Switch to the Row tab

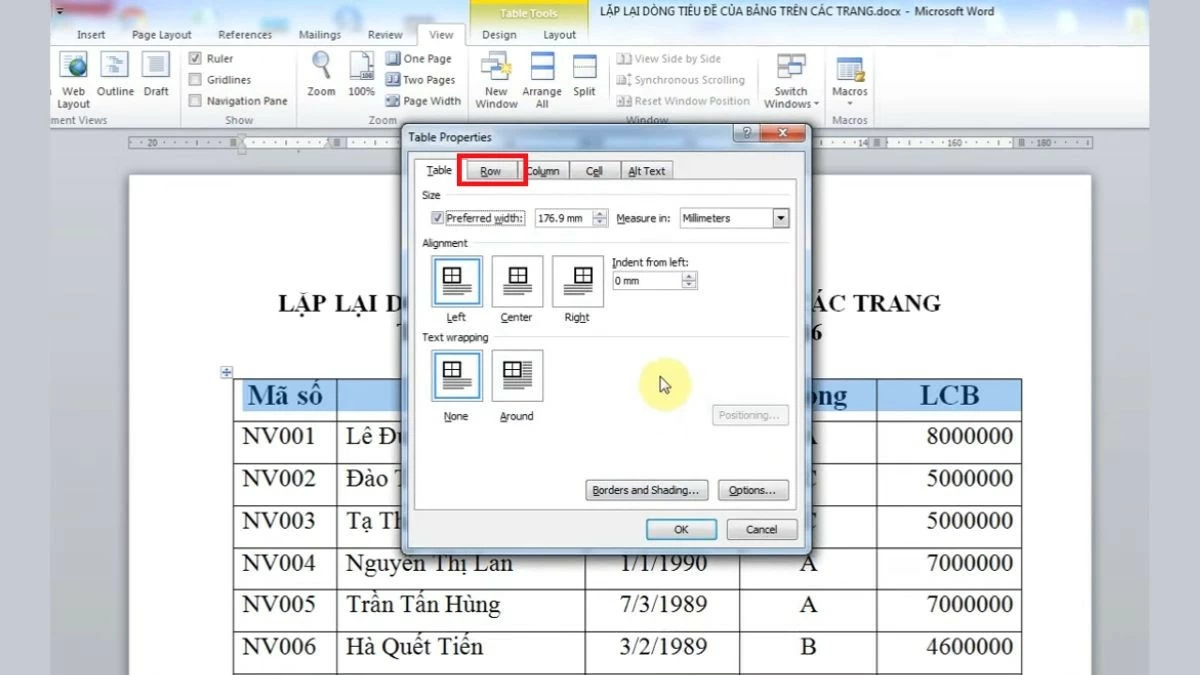491,170
